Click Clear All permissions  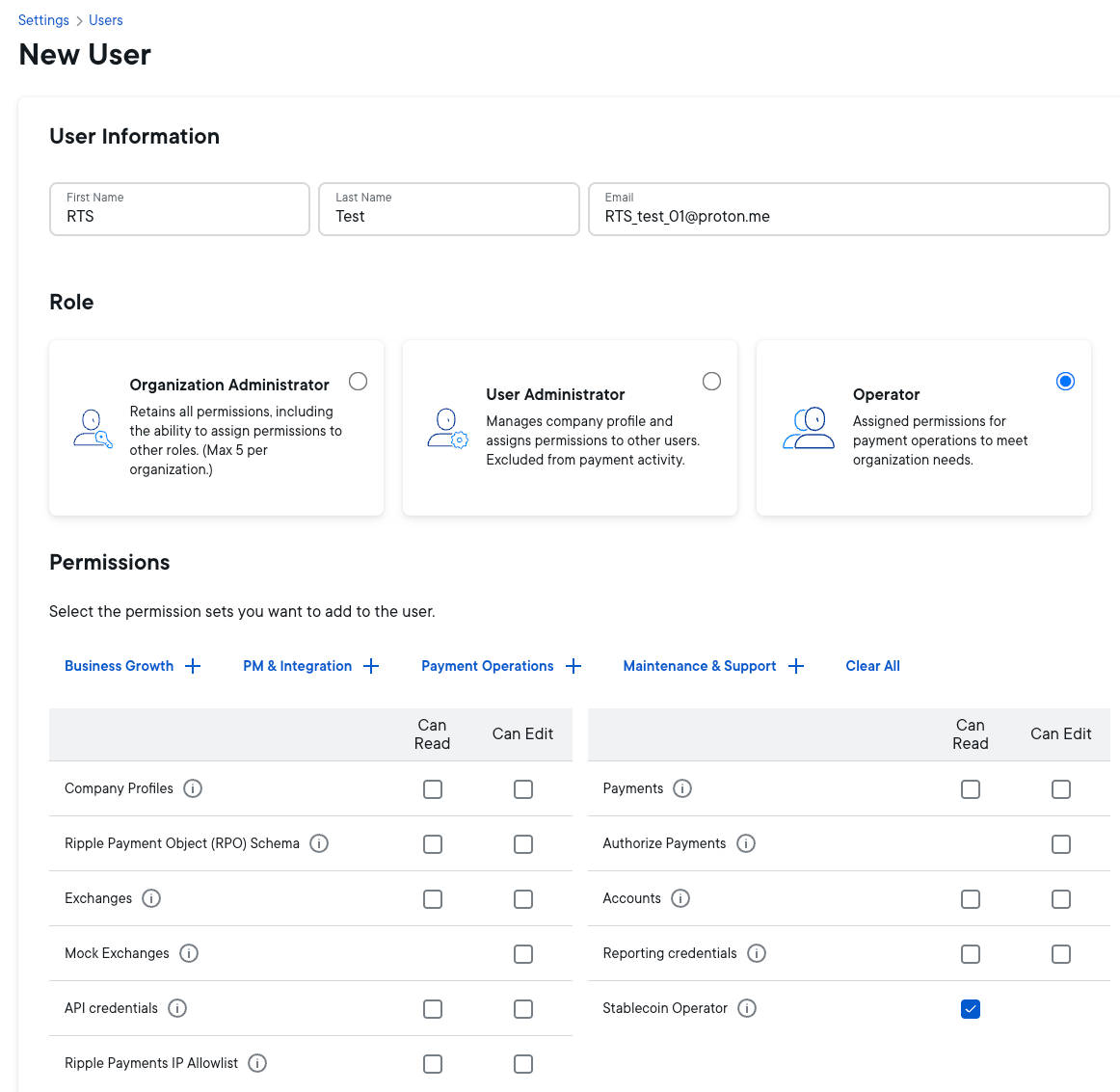(x=872, y=666)
